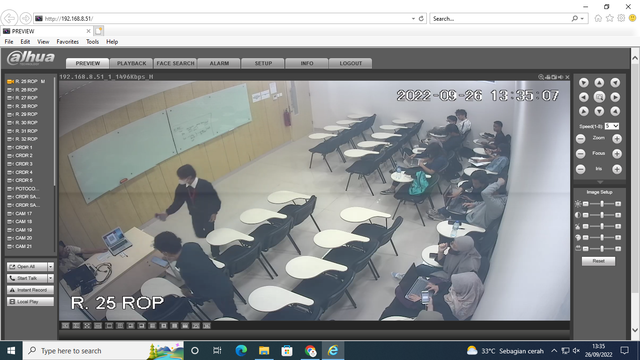This screenshot has height=360, width=640.
Task: Click the Instant Record button
Action: point(30,290)
